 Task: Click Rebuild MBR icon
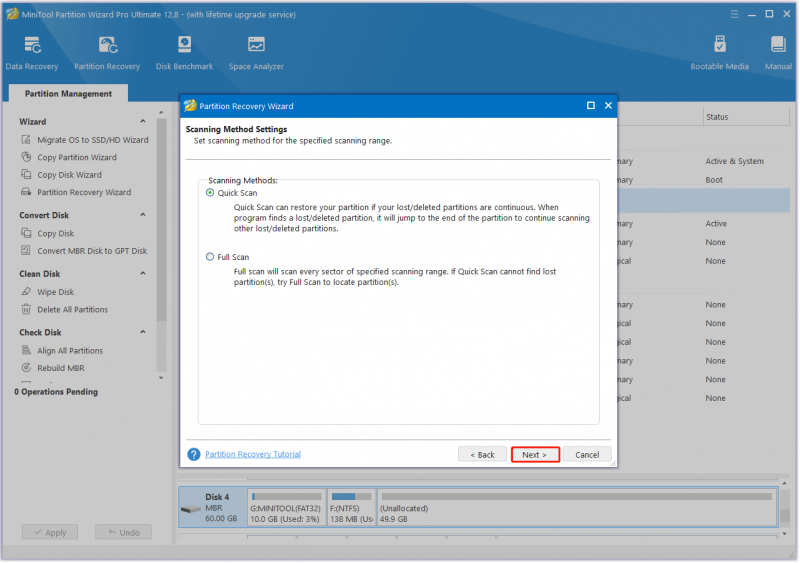(x=26, y=368)
